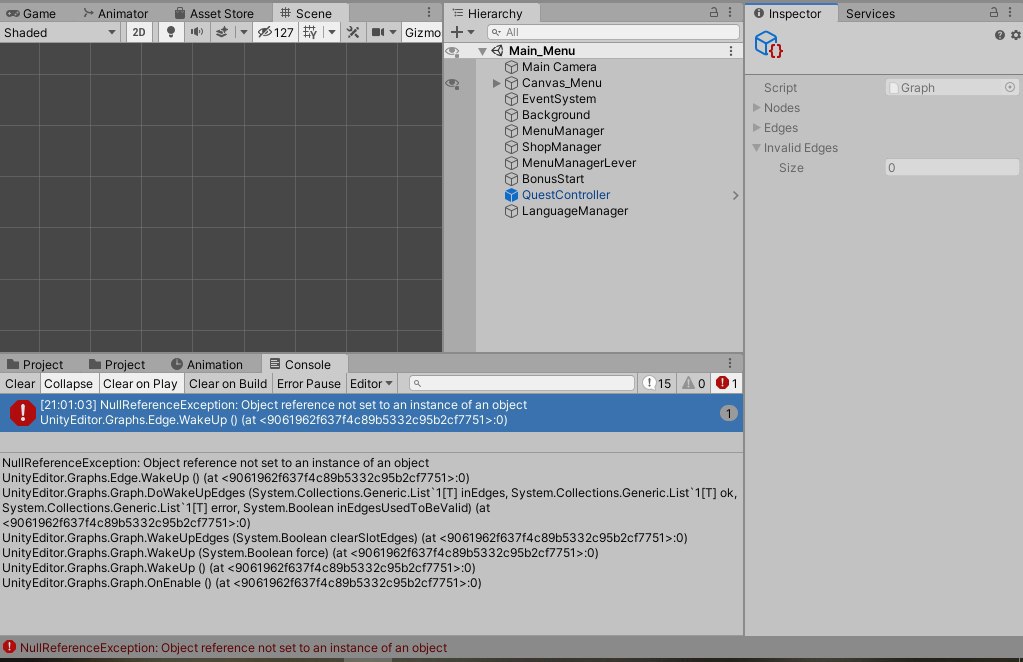Click the Script field object picker
The width and height of the screenshot is (1023, 662).
coord(1010,87)
